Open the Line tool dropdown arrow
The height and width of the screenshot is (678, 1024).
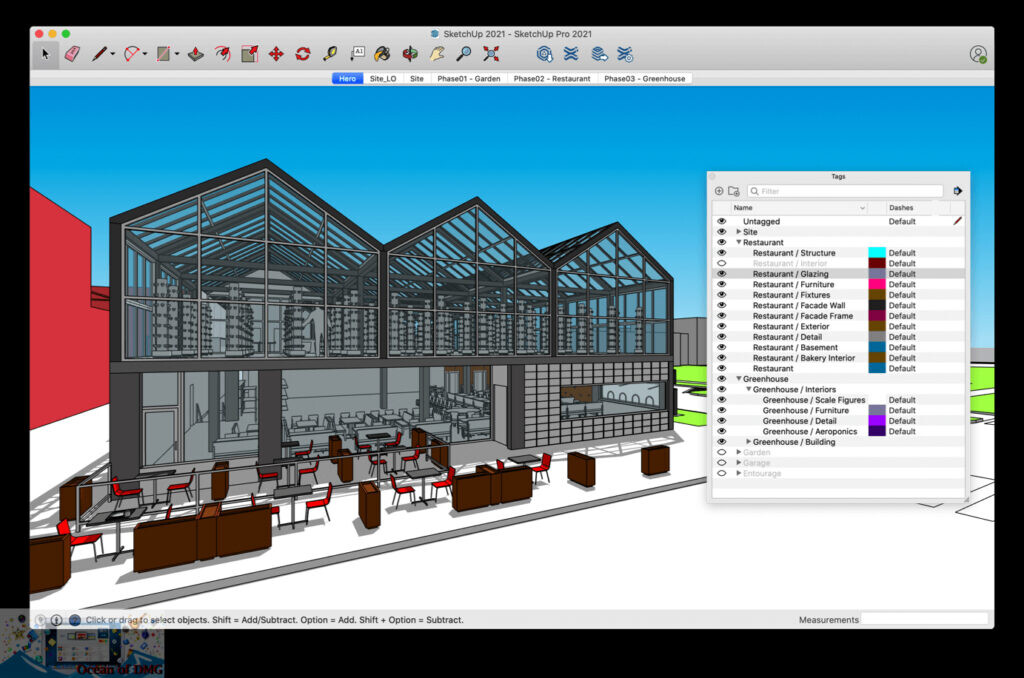(113, 54)
